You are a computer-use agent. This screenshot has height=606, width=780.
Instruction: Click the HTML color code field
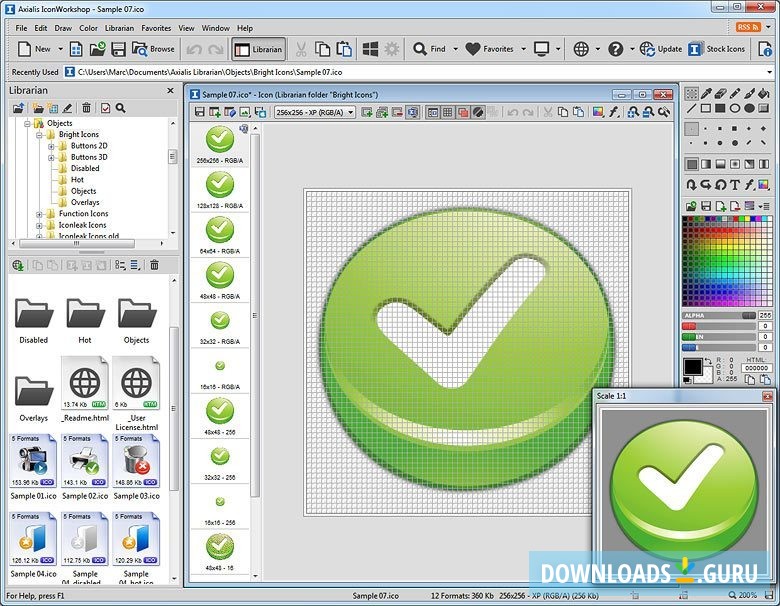(757, 368)
